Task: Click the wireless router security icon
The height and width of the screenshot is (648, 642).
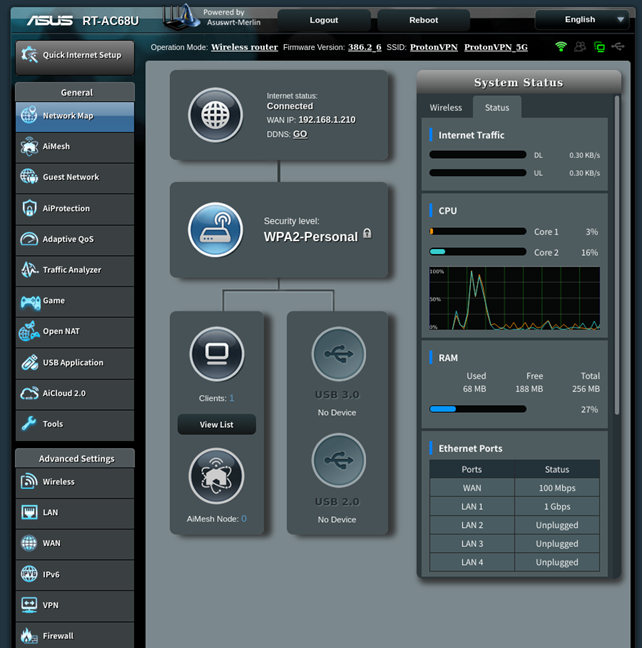Action: click(x=215, y=230)
